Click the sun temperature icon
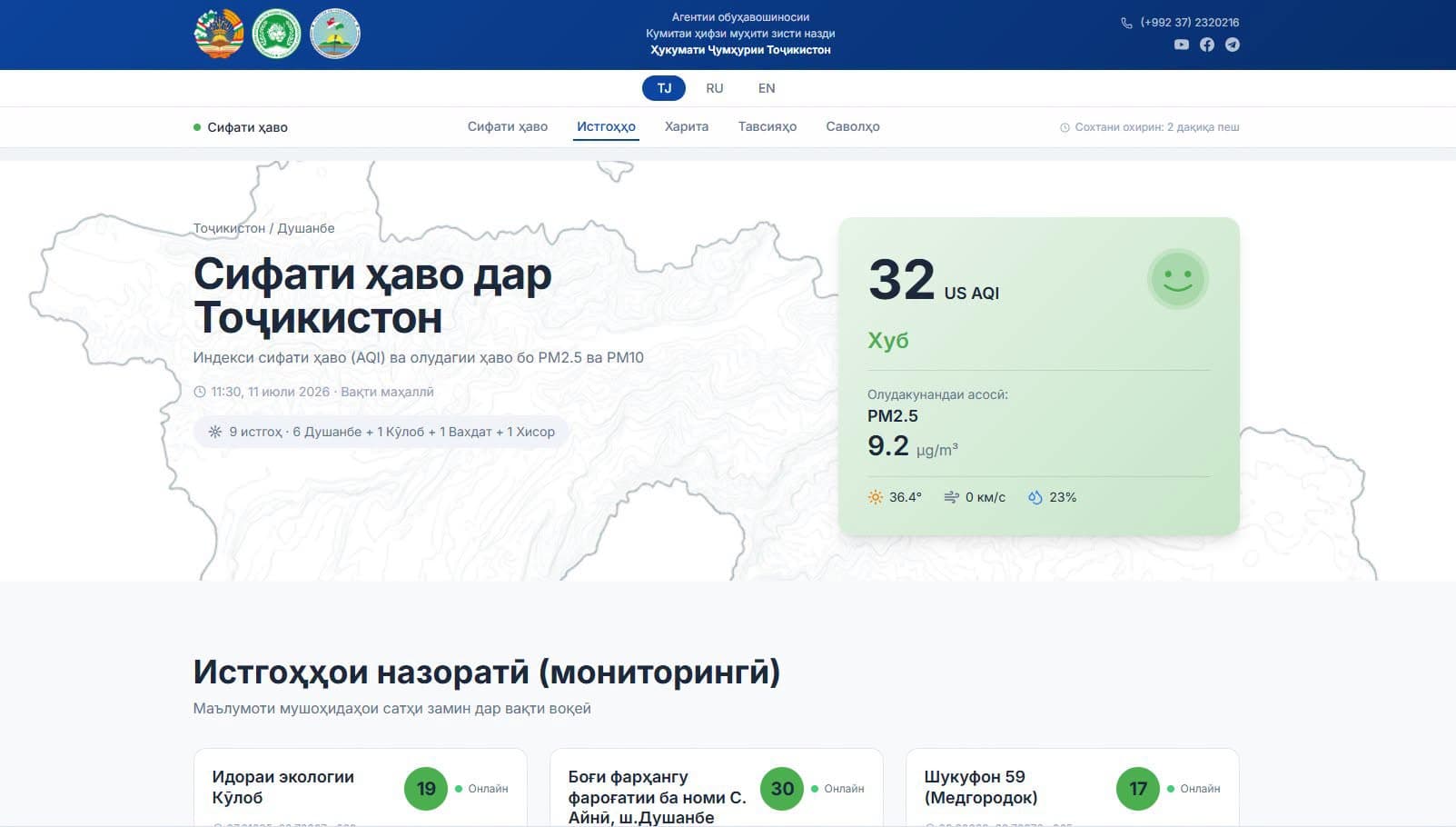The image size is (1456, 827). coord(875,497)
